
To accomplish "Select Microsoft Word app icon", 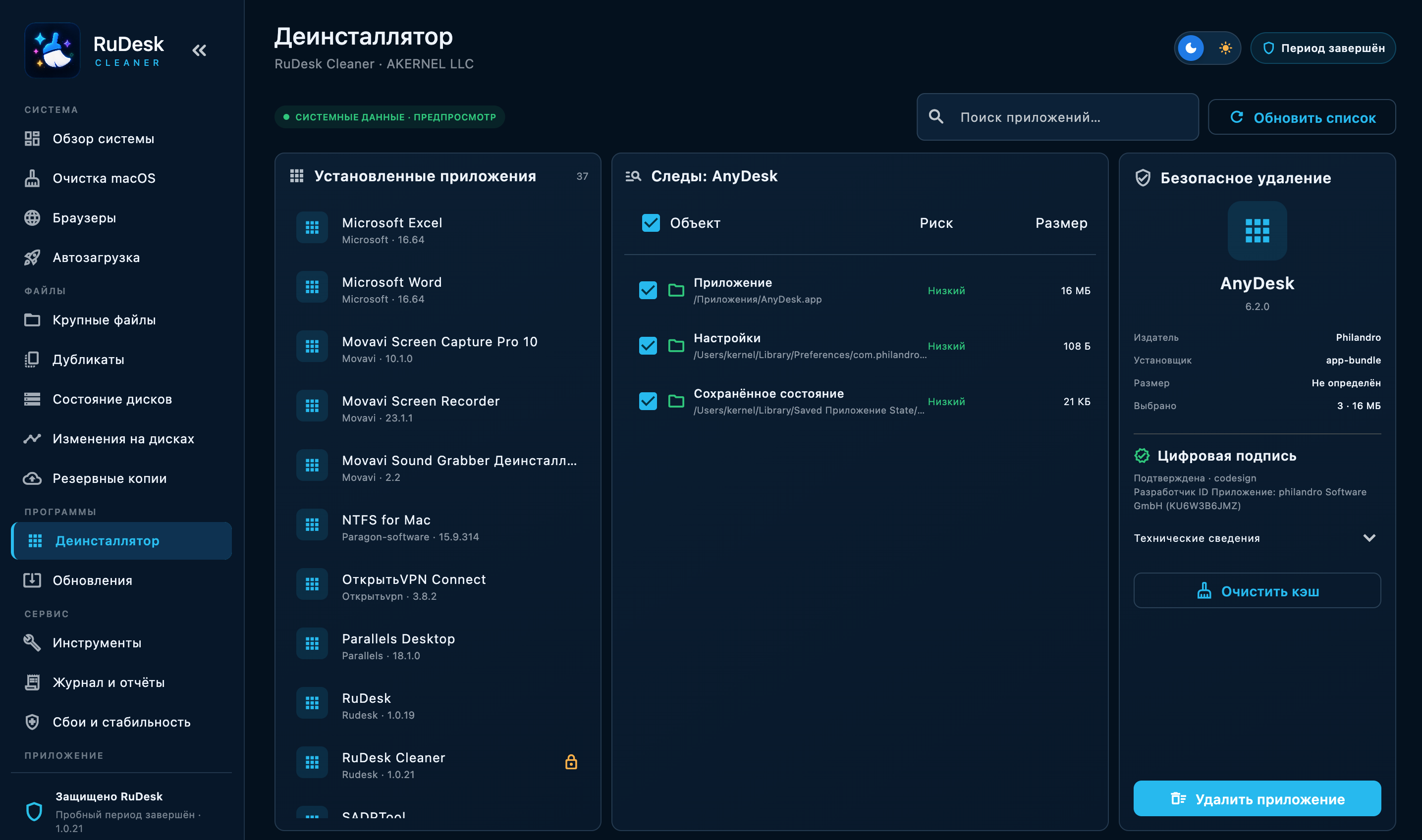I will pyautogui.click(x=312, y=287).
